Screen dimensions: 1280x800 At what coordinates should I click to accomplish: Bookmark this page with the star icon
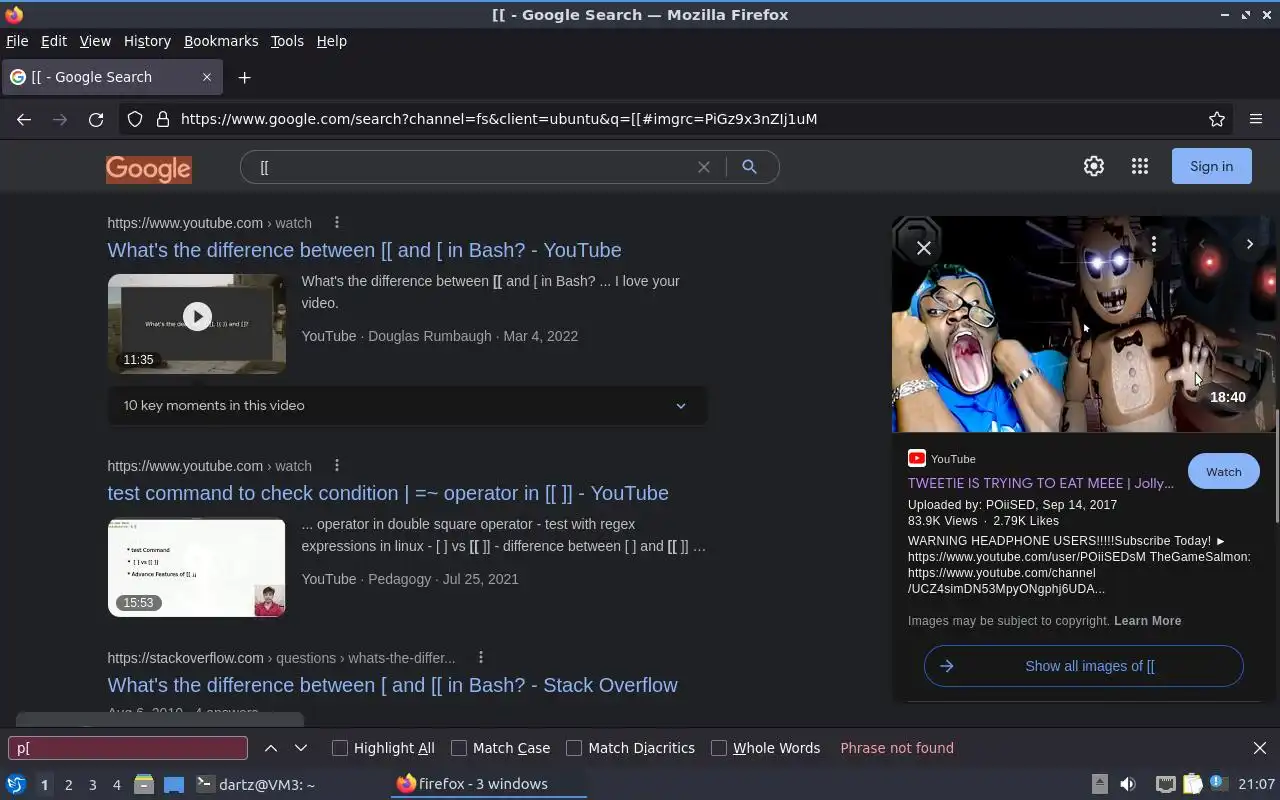click(1217, 119)
